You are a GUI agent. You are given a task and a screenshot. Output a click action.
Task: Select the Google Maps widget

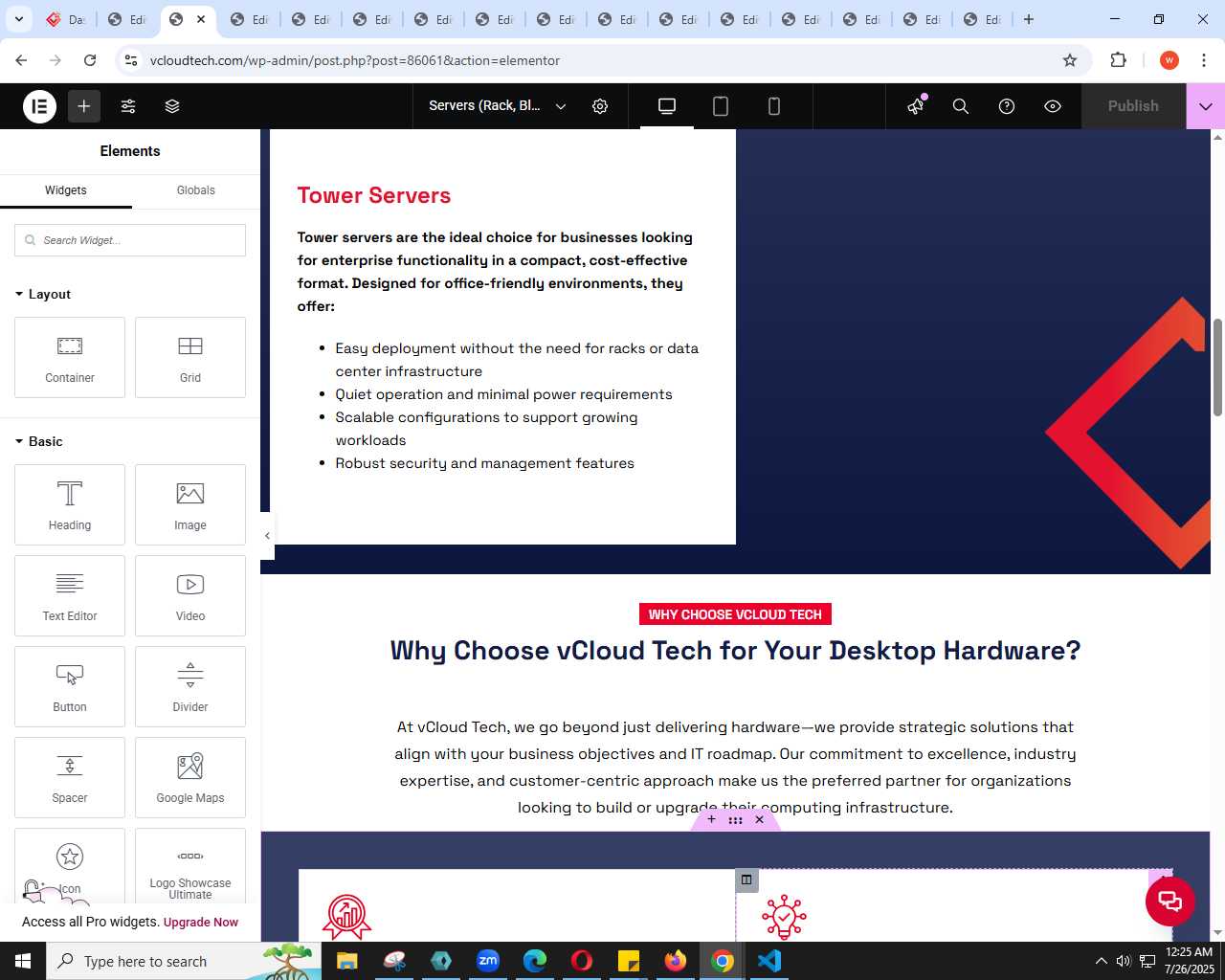[x=190, y=777]
